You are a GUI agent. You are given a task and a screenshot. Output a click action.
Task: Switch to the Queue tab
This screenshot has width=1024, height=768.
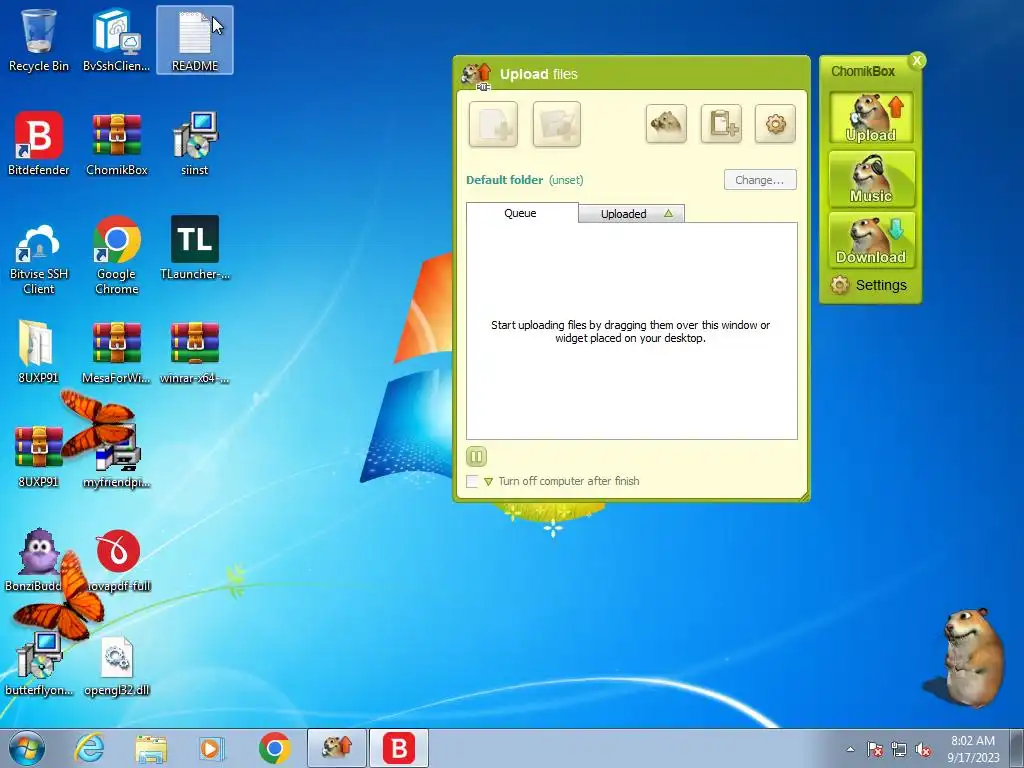point(520,213)
